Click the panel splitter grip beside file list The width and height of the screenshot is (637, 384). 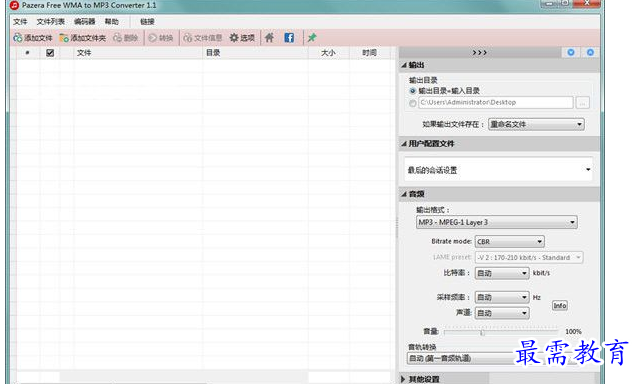(396, 228)
